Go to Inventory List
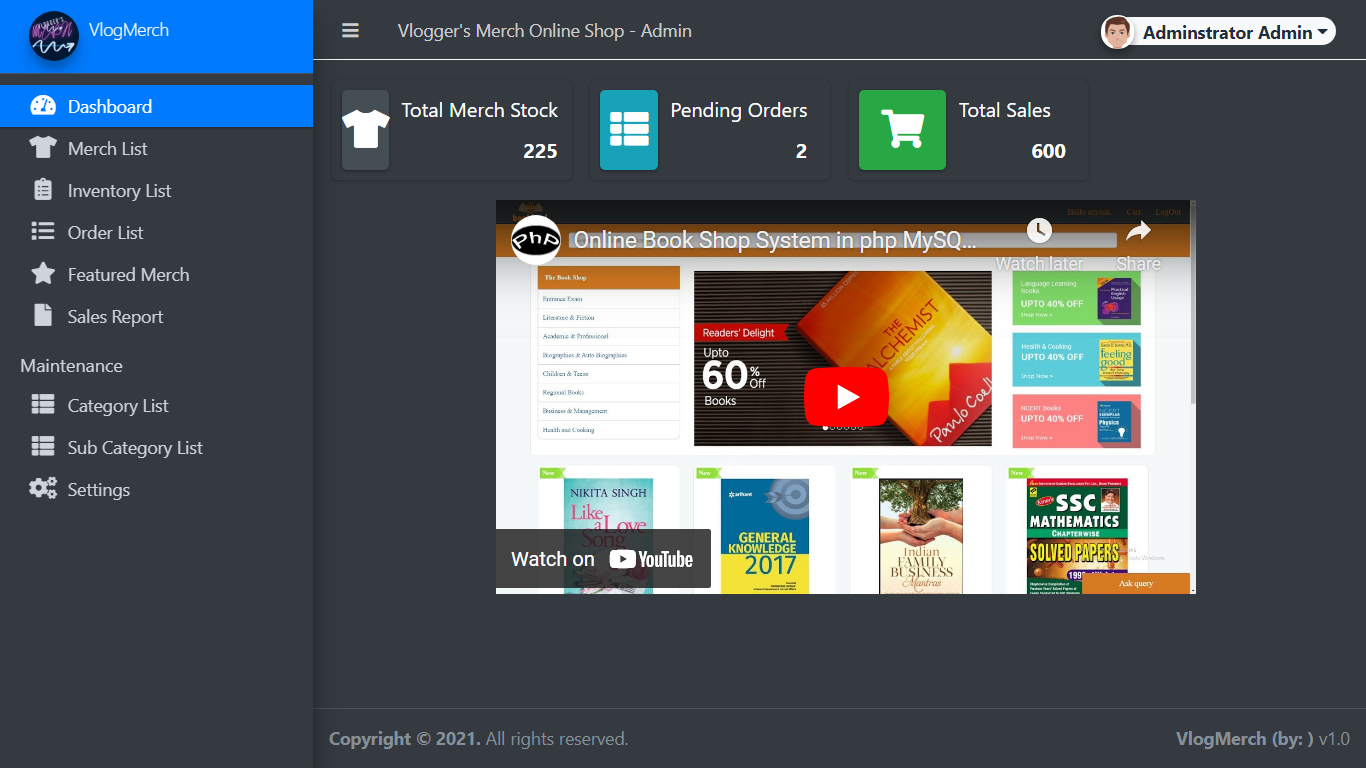The height and width of the screenshot is (768, 1366). pyautogui.click(x=156, y=190)
